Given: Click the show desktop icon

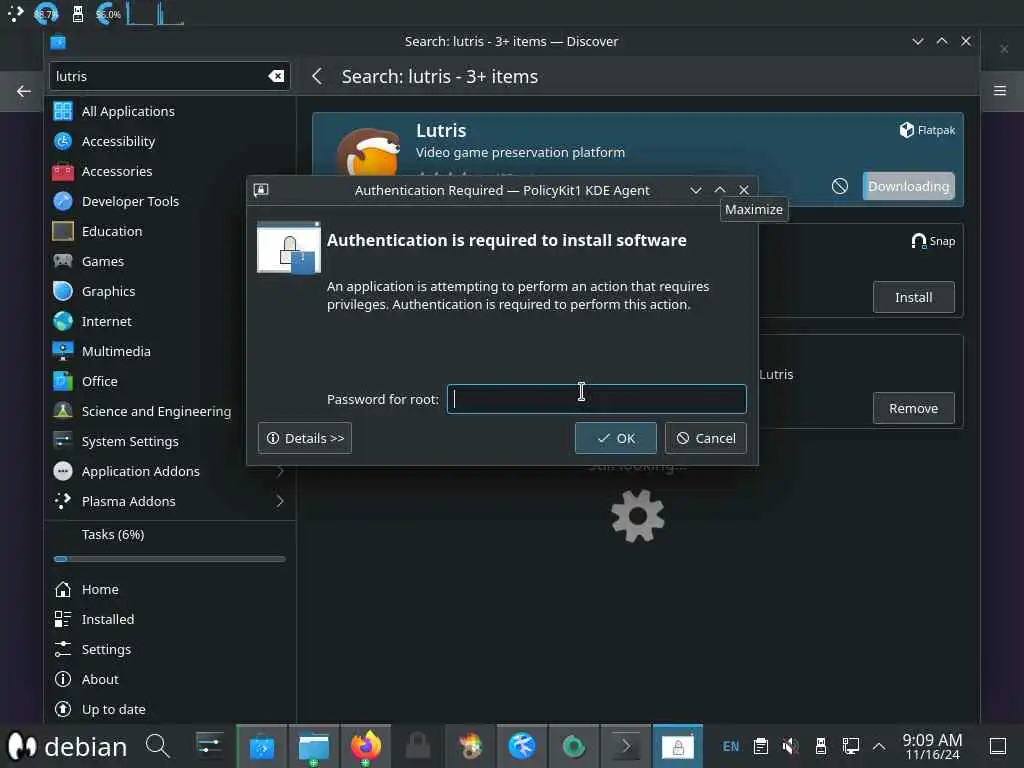Looking at the screenshot, I should (998, 746).
